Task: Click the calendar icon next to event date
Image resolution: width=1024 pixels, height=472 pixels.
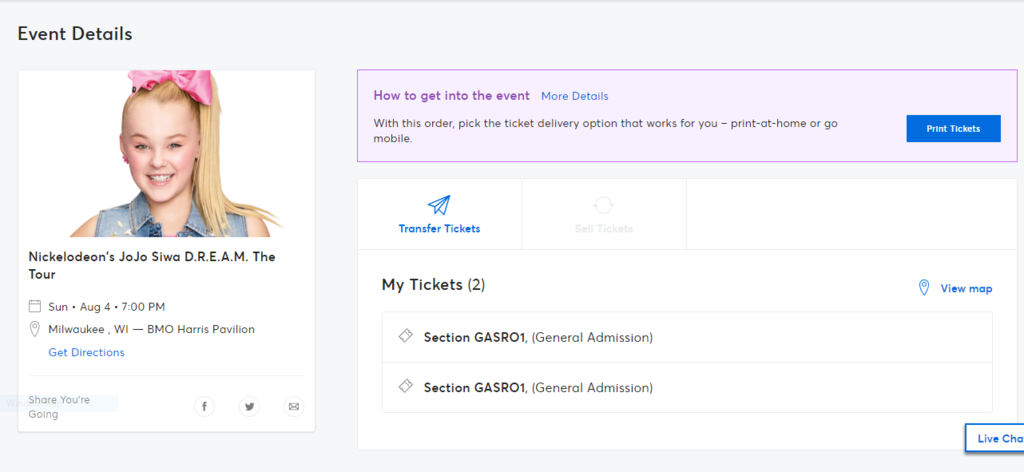Action: (35, 306)
